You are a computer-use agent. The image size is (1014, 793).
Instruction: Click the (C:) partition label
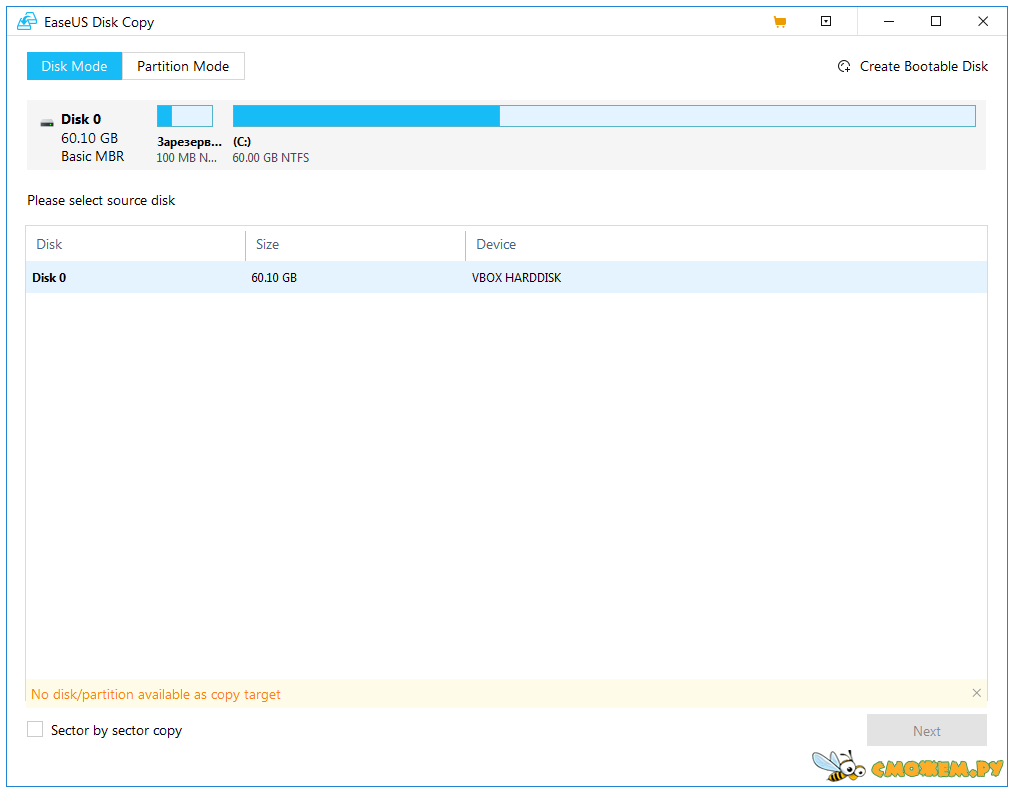click(x=242, y=142)
